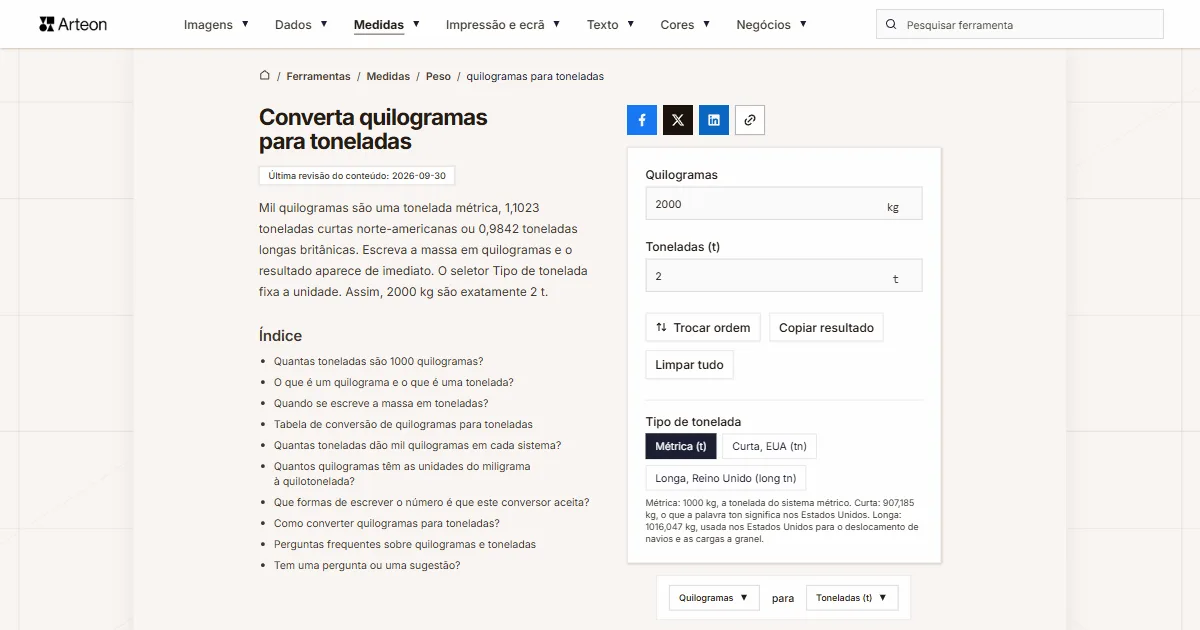Open the Cores menu
The height and width of the screenshot is (630, 1200).
686,25
